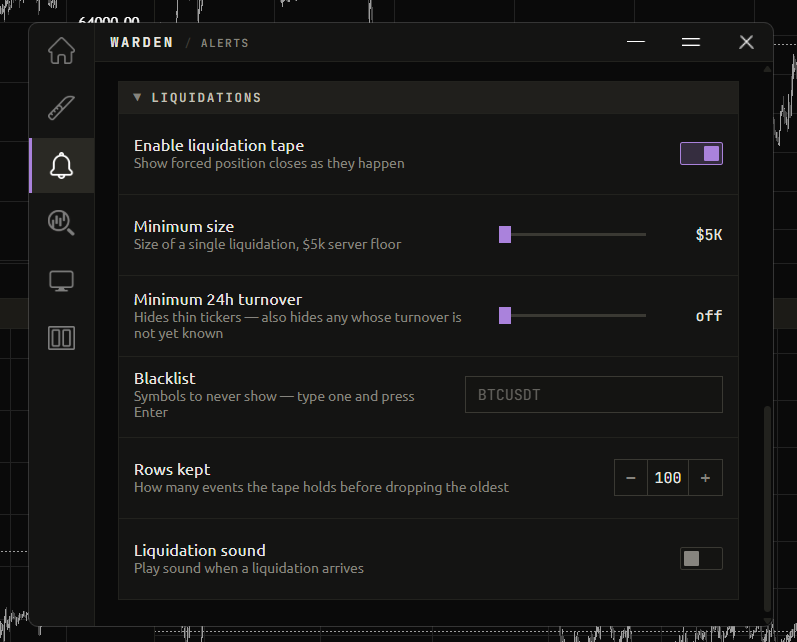This screenshot has width=797, height=642.
Task: Click the $5K minimum size value
Action: [x=709, y=235]
